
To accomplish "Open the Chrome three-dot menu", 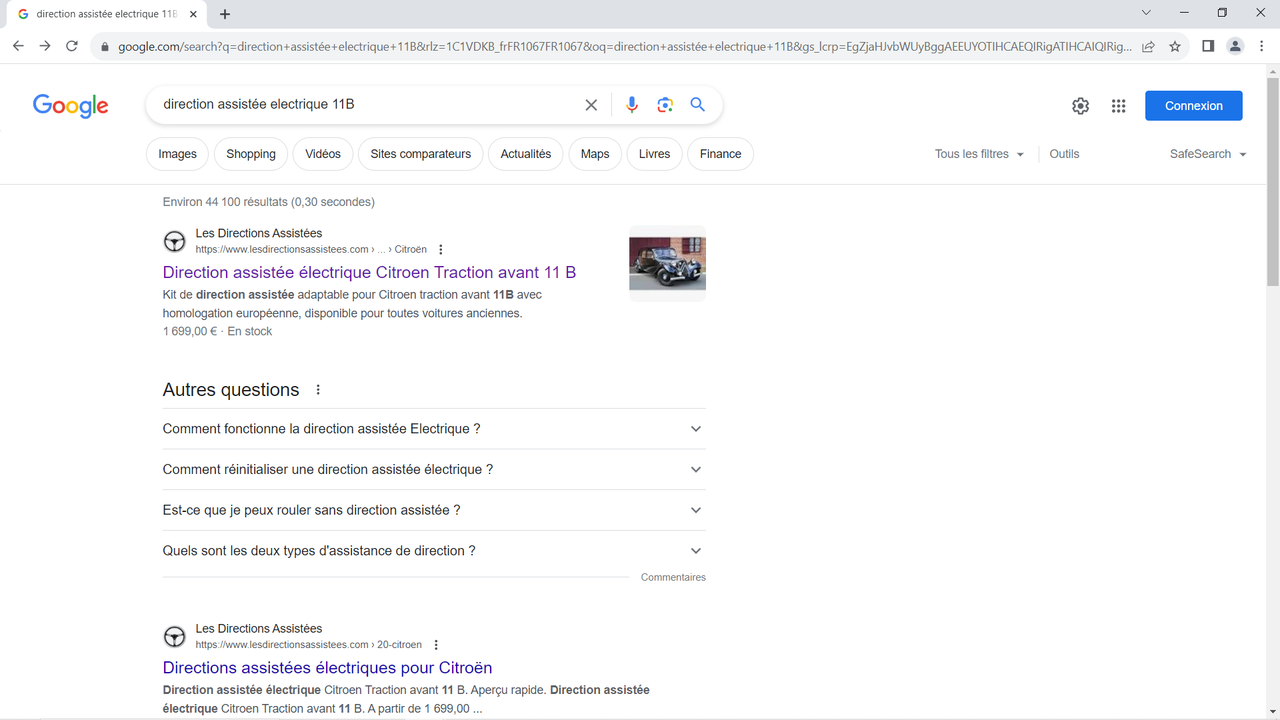I will click(x=1262, y=46).
